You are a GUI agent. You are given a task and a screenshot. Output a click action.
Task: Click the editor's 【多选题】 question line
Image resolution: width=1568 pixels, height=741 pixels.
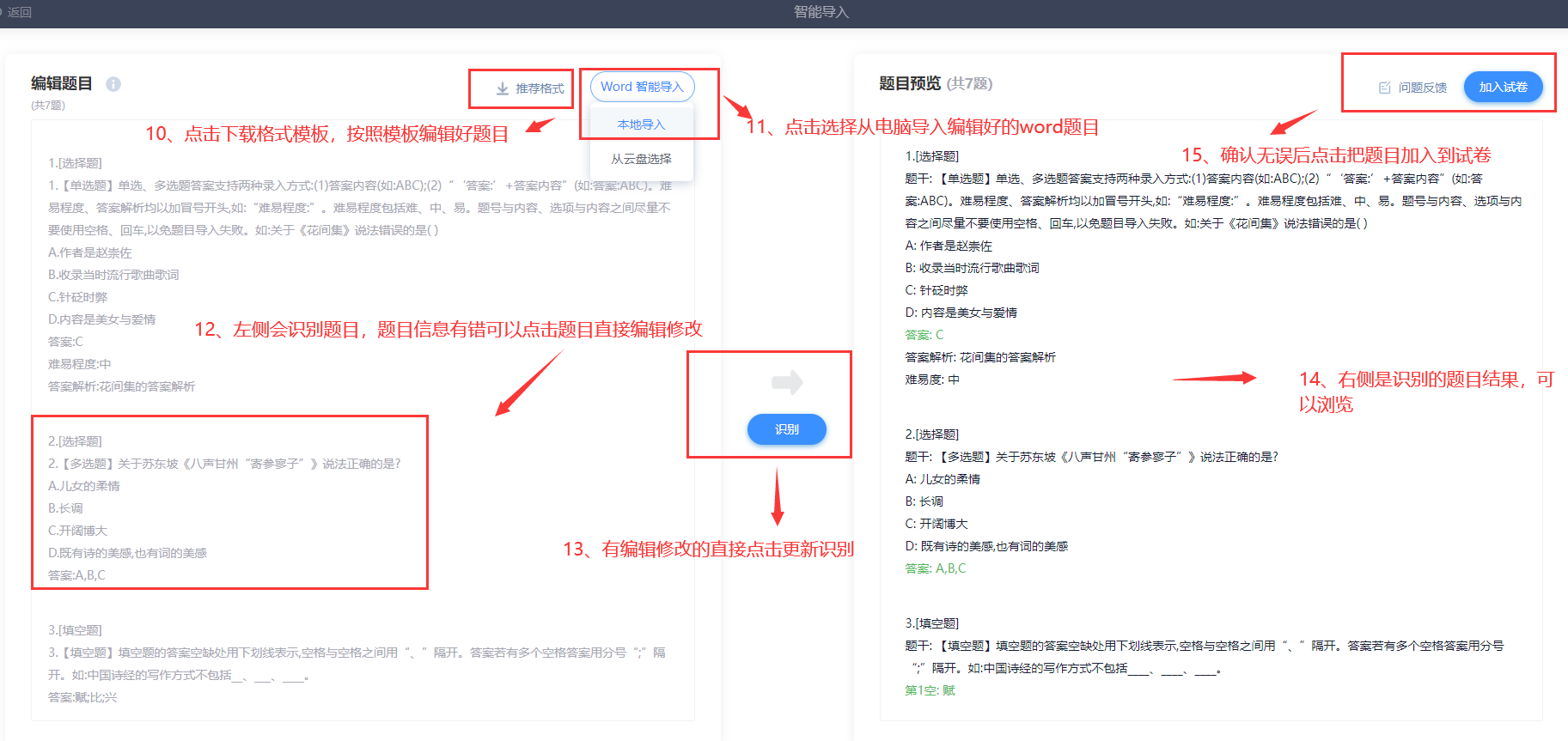click(x=224, y=464)
